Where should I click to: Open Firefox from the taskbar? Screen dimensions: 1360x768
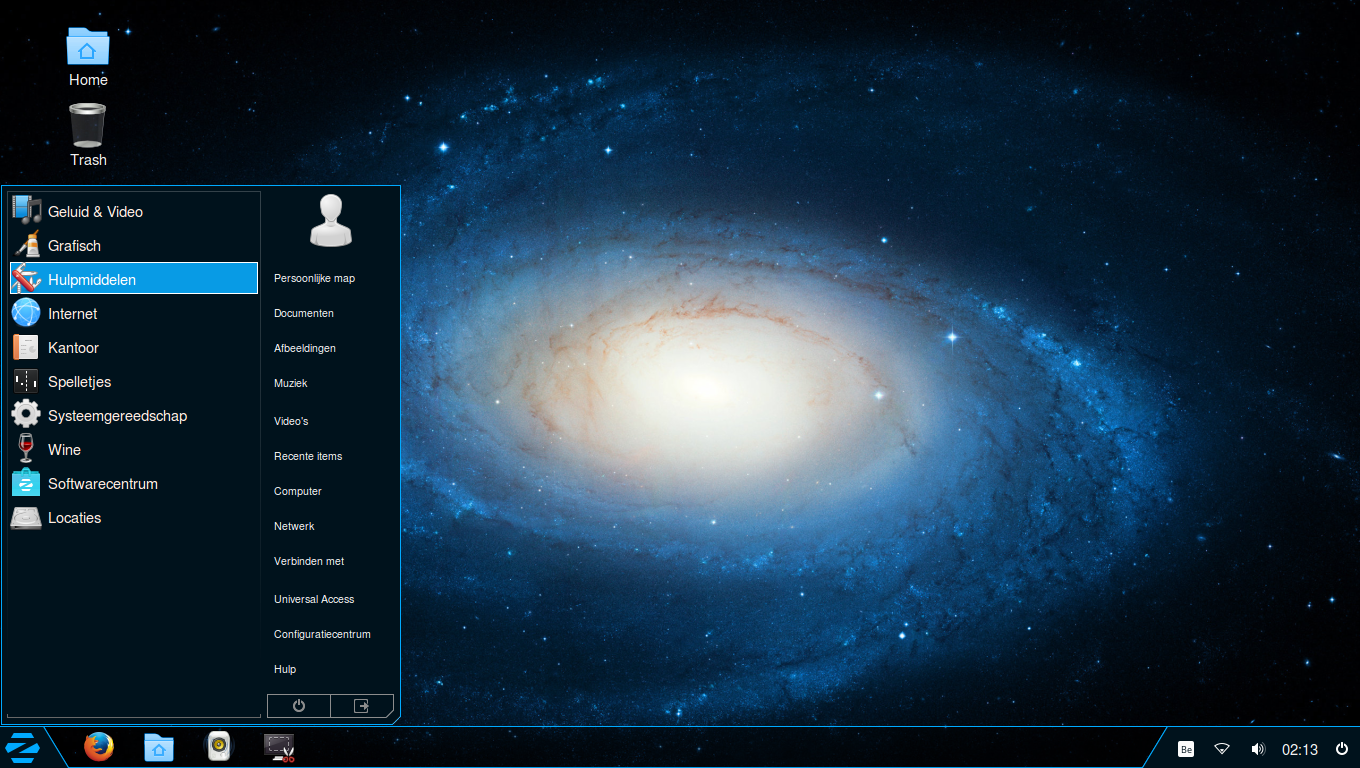pyautogui.click(x=98, y=747)
